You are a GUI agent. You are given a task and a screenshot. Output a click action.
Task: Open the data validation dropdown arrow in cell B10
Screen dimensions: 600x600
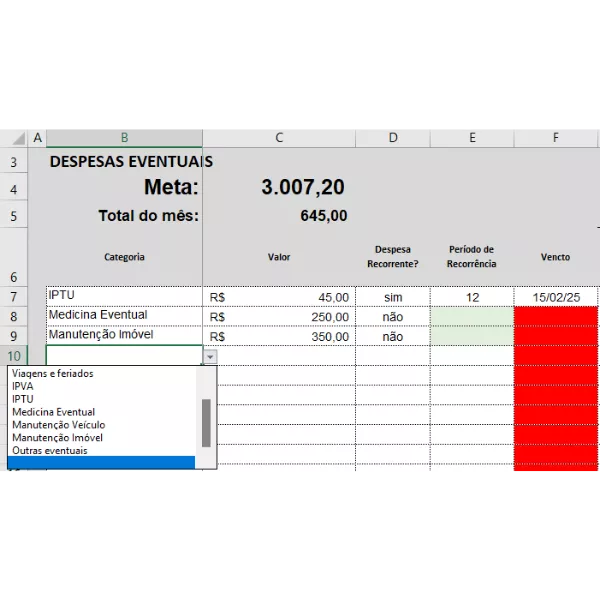210,357
